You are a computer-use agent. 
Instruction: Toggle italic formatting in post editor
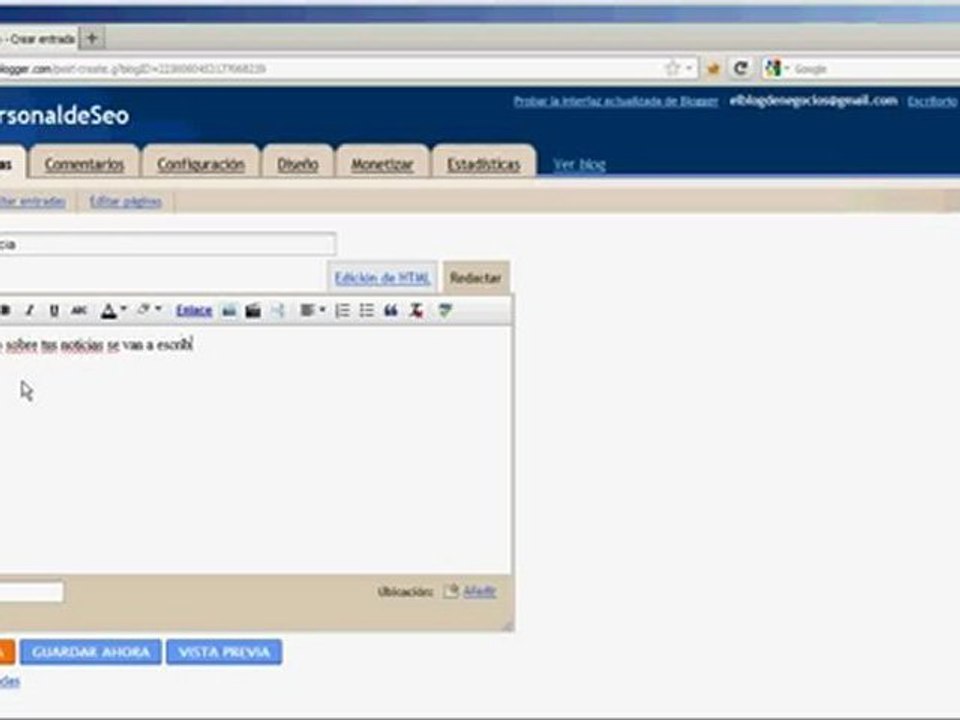29,311
